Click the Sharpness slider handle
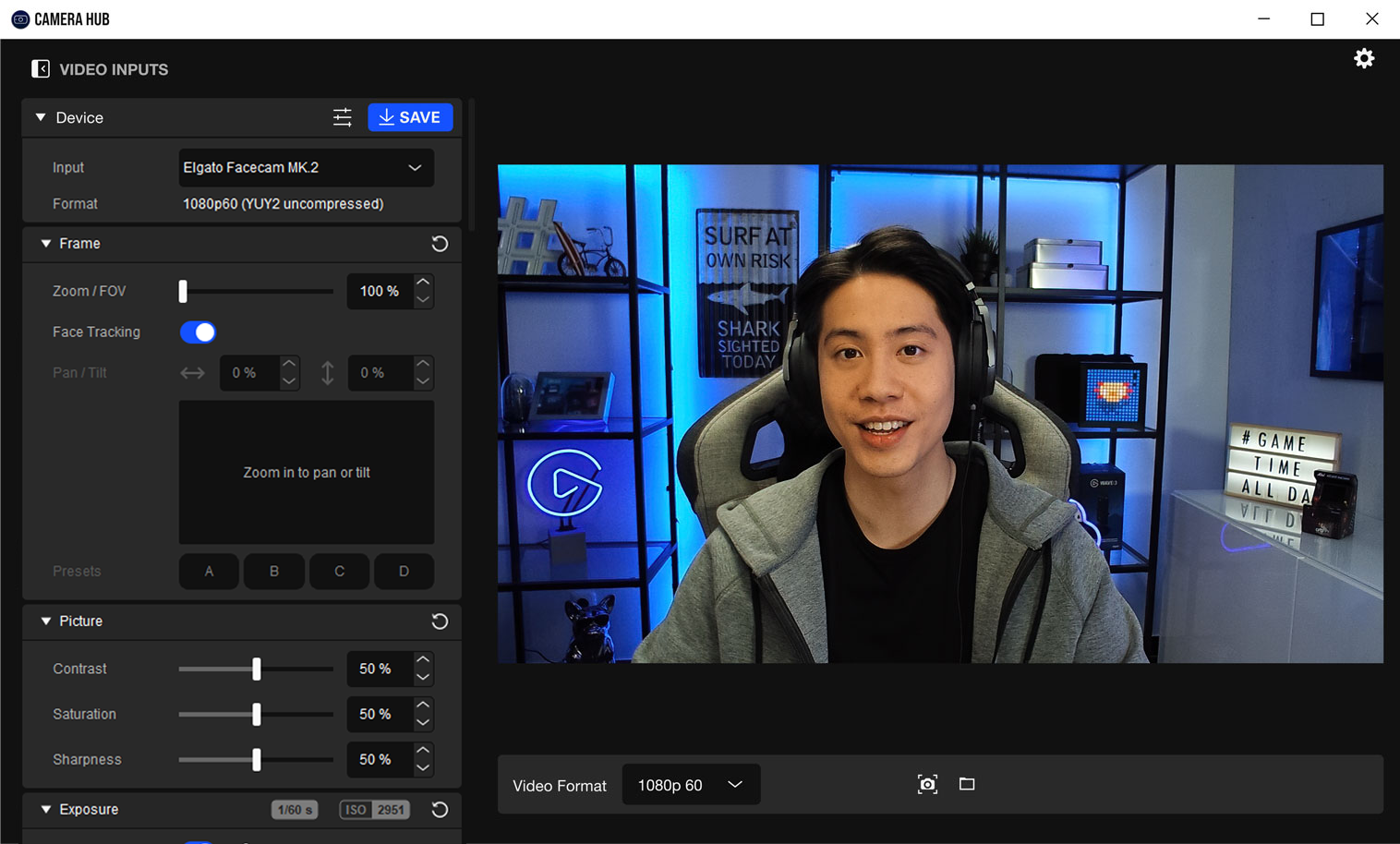Image resolution: width=1400 pixels, height=844 pixels. pyautogui.click(x=257, y=759)
